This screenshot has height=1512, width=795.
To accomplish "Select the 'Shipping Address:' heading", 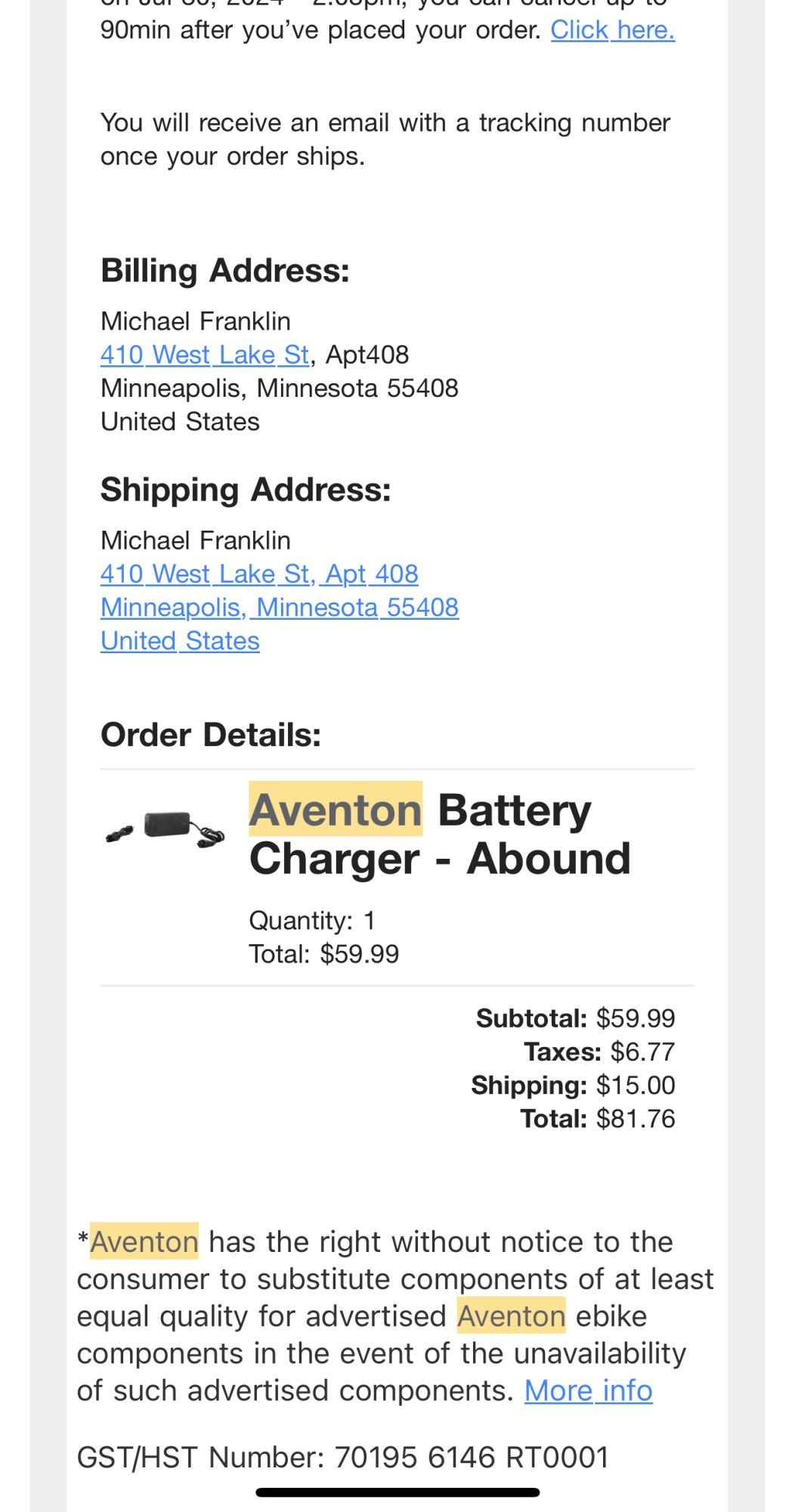I will [x=246, y=490].
